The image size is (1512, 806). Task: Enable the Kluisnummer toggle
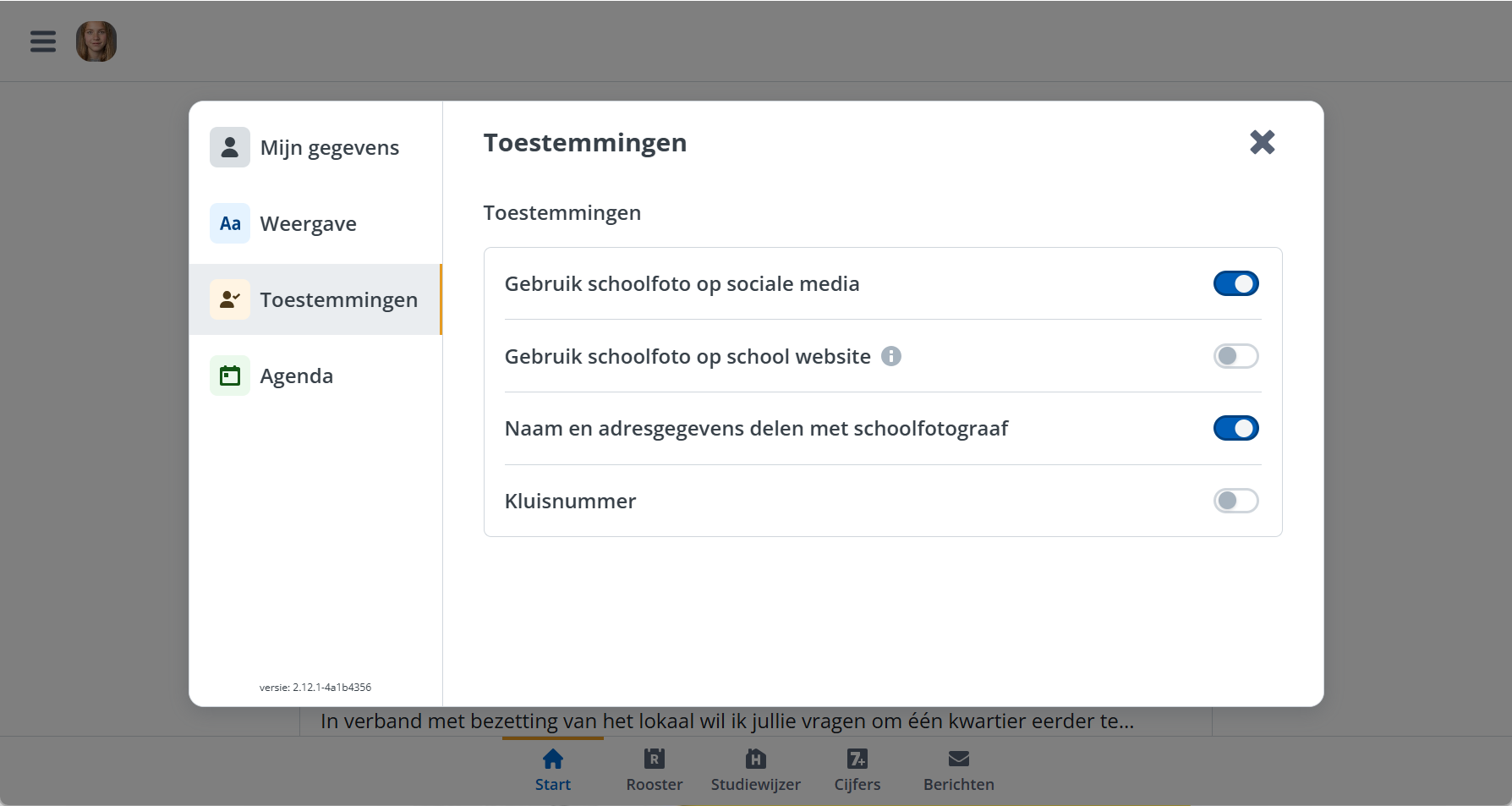coord(1235,501)
